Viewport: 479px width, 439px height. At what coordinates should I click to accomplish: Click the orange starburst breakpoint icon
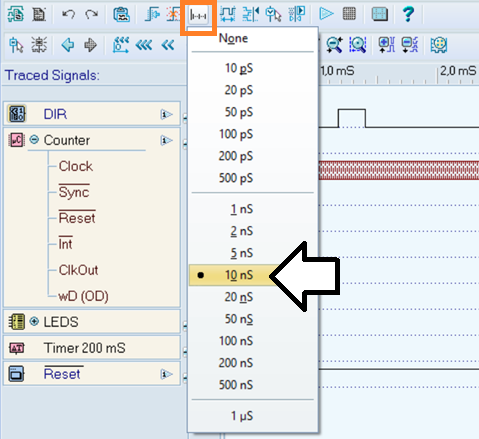(173, 14)
